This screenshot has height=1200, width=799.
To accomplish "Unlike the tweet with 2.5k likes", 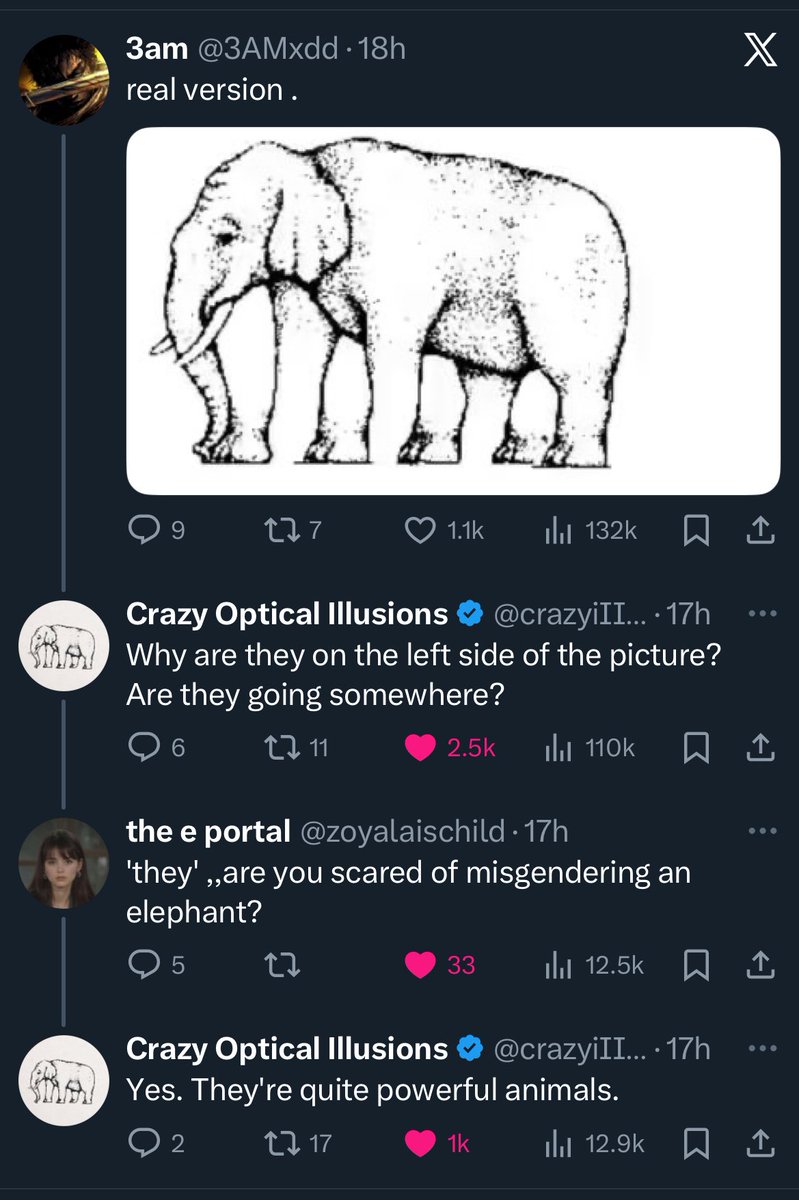I will point(421,748).
